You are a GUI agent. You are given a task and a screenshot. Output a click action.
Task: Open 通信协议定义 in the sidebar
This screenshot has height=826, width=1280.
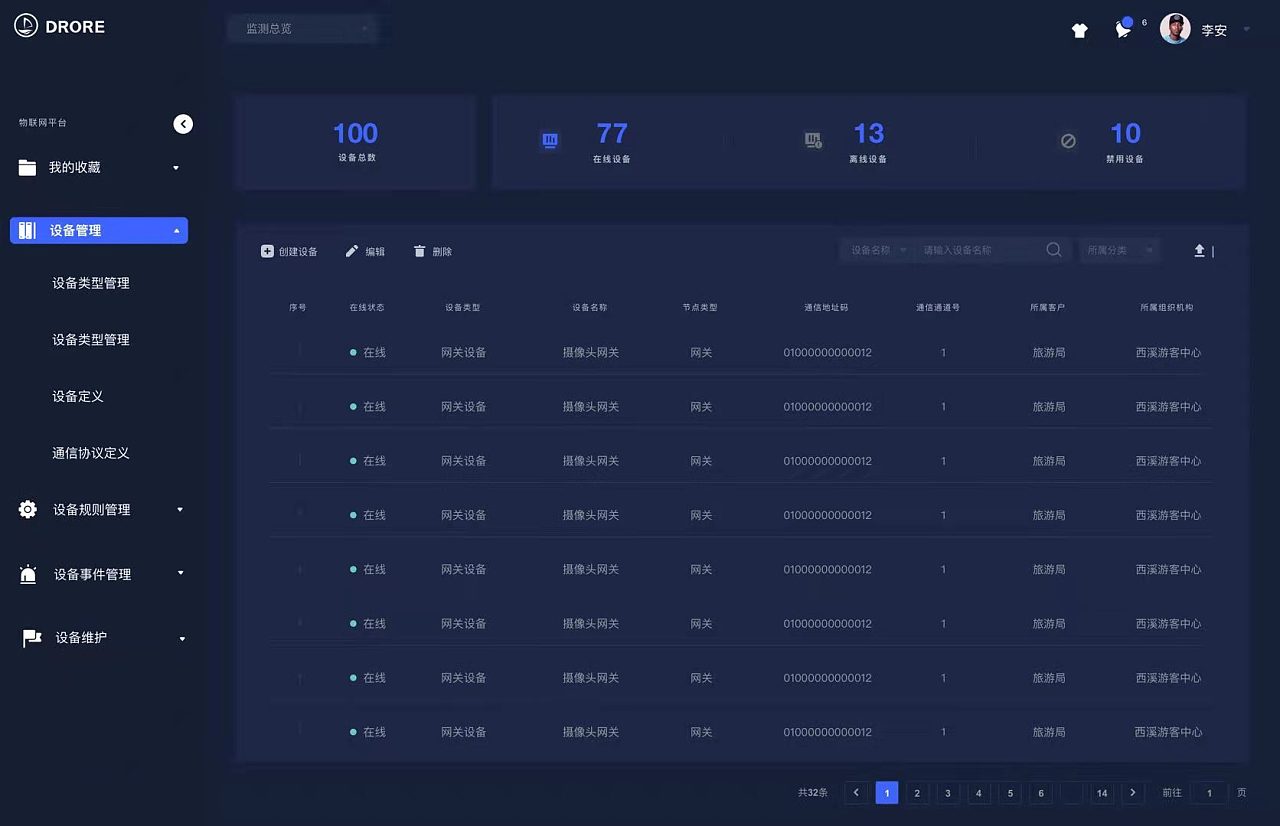point(91,453)
